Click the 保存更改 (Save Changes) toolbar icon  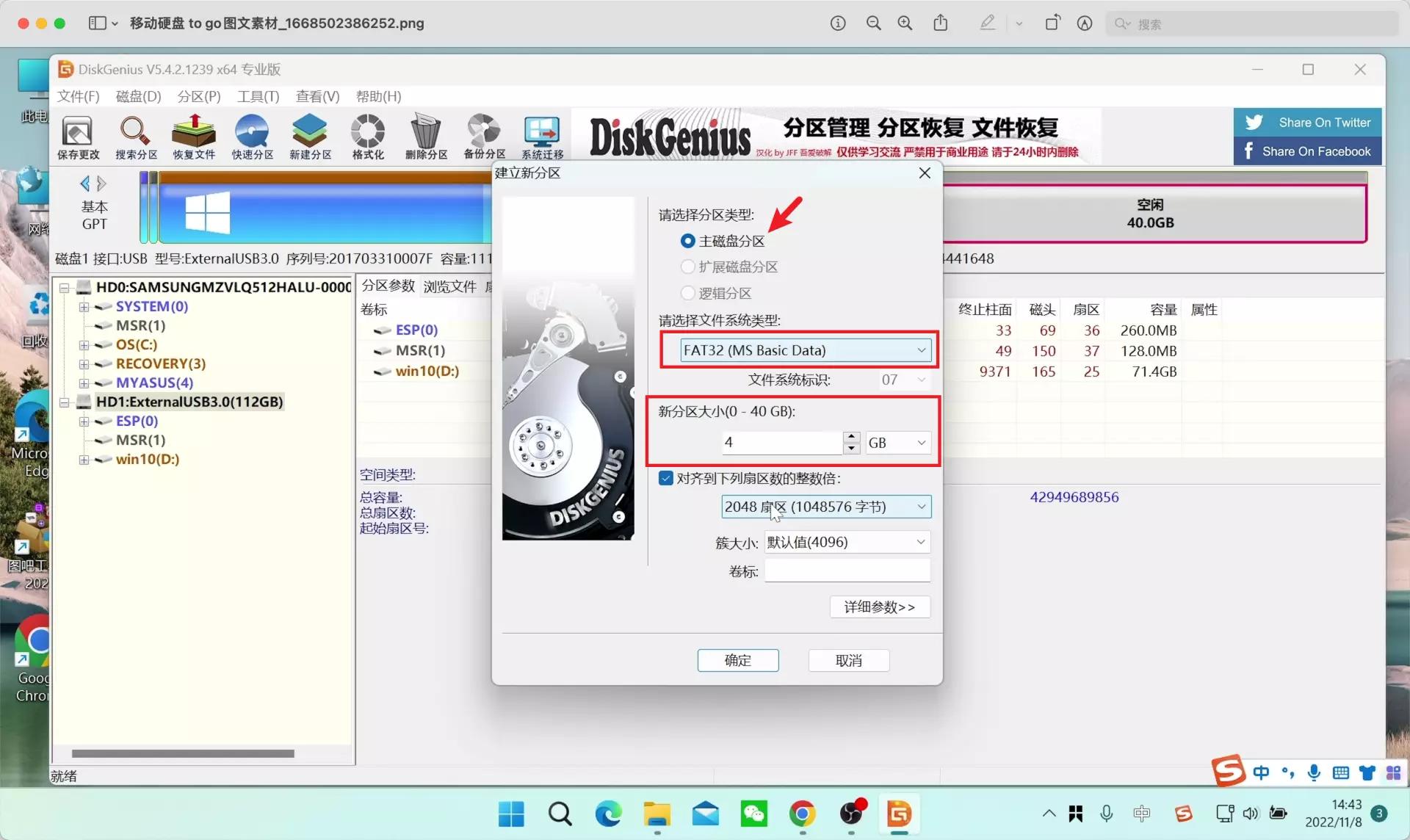77,137
